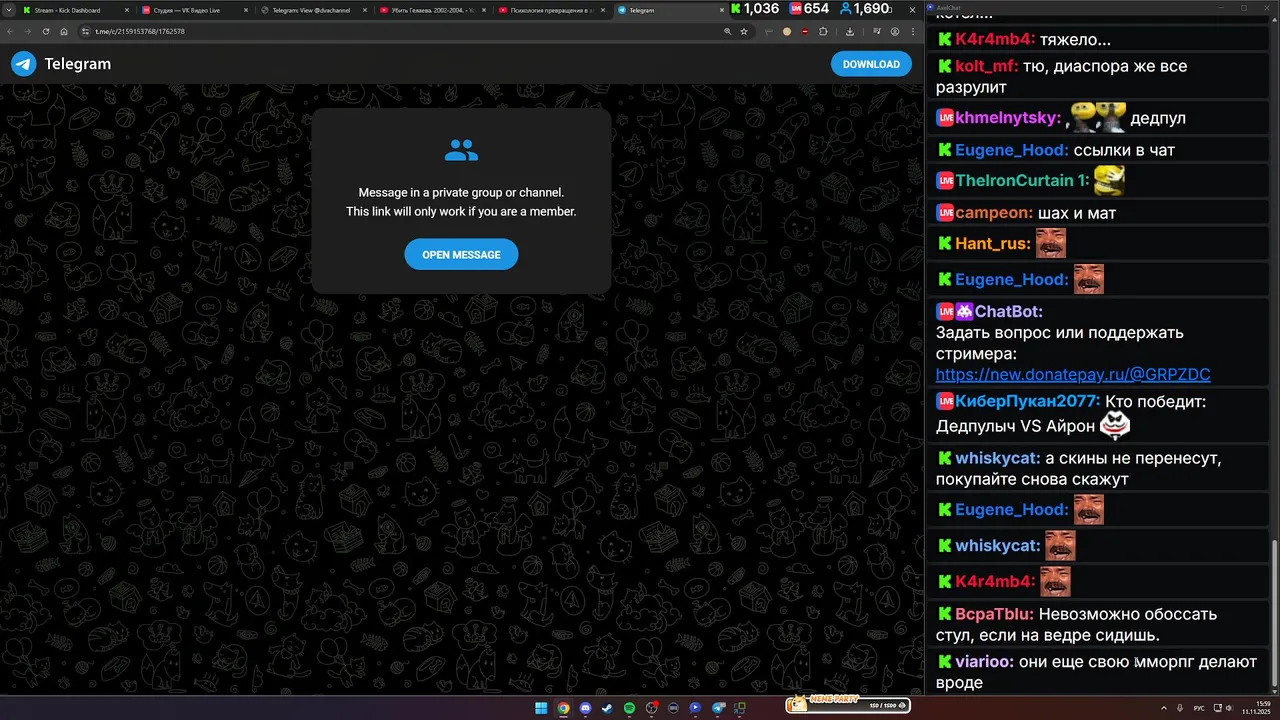
Task: Click username TheIronCurtain 1 in chat
Action: (x=1022, y=181)
